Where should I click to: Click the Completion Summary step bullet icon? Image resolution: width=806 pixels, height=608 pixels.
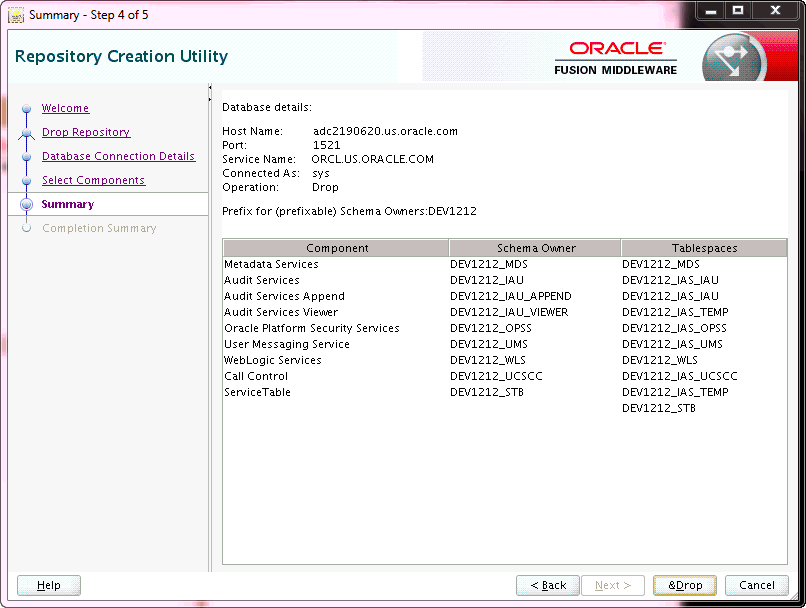27,228
